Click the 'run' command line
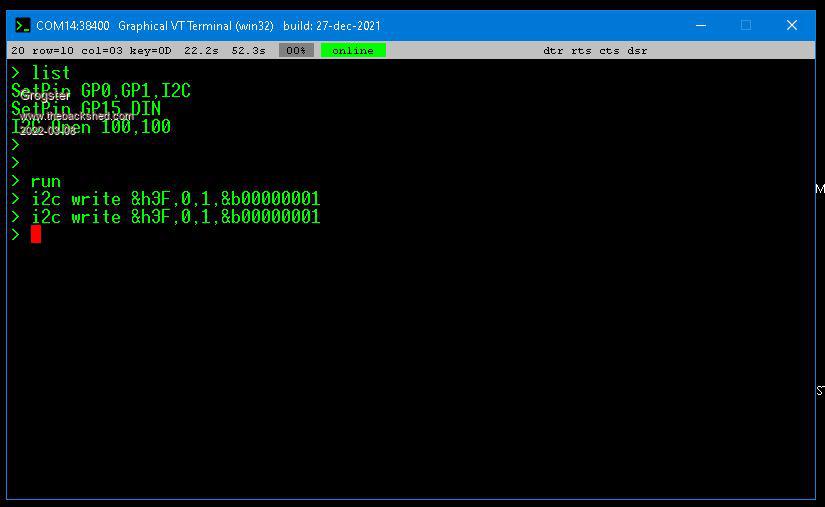 pos(45,181)
